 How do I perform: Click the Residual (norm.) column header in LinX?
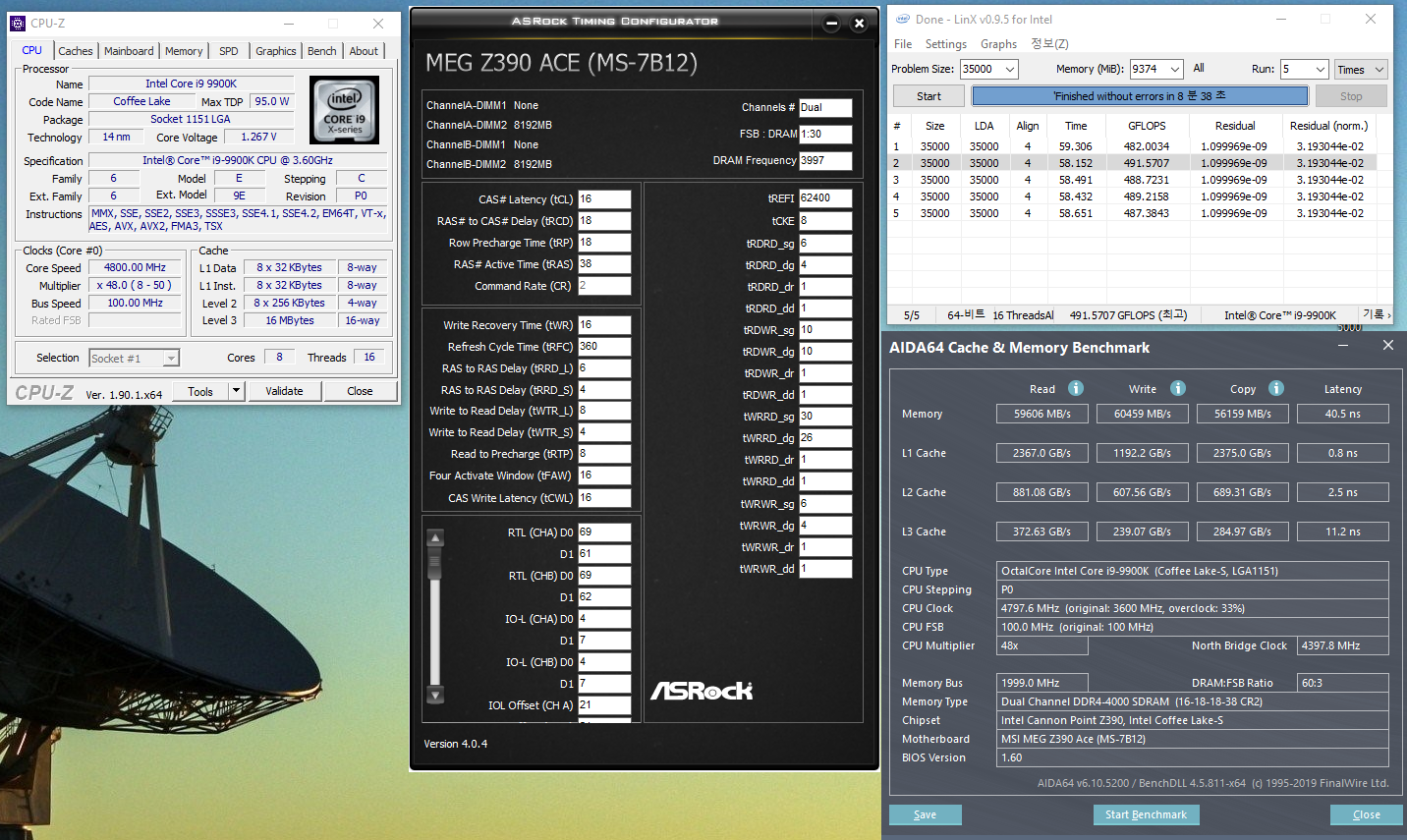[1328, 126]
